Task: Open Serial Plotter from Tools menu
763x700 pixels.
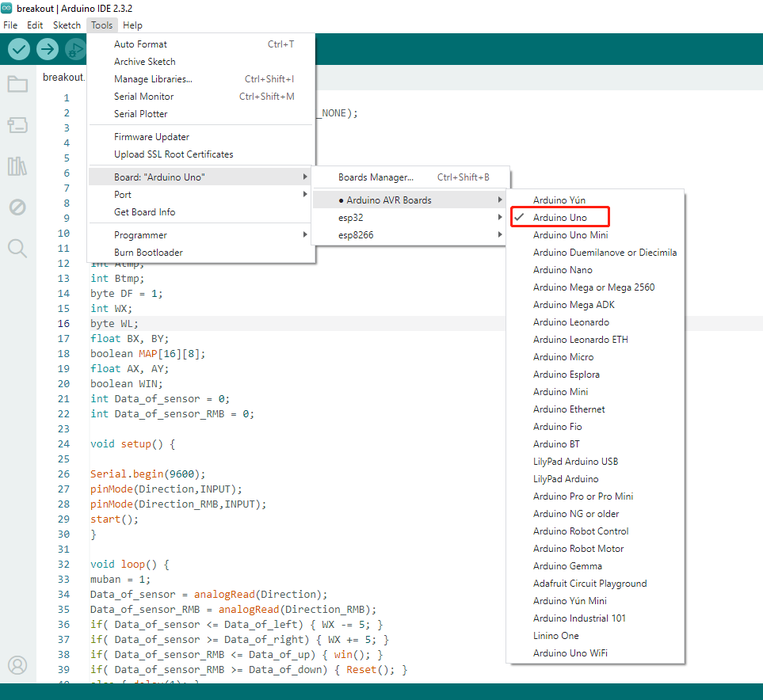Action: tap(202, 114)
